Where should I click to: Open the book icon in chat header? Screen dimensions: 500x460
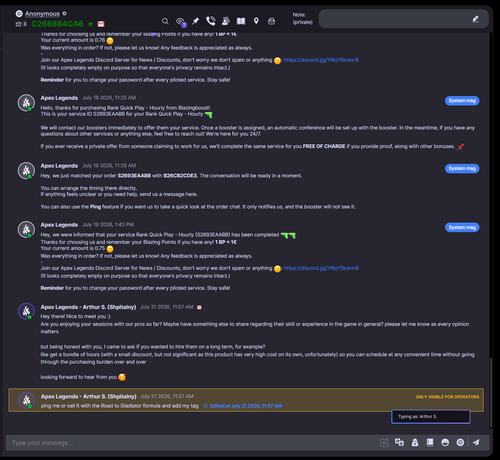tap(241, 21)
